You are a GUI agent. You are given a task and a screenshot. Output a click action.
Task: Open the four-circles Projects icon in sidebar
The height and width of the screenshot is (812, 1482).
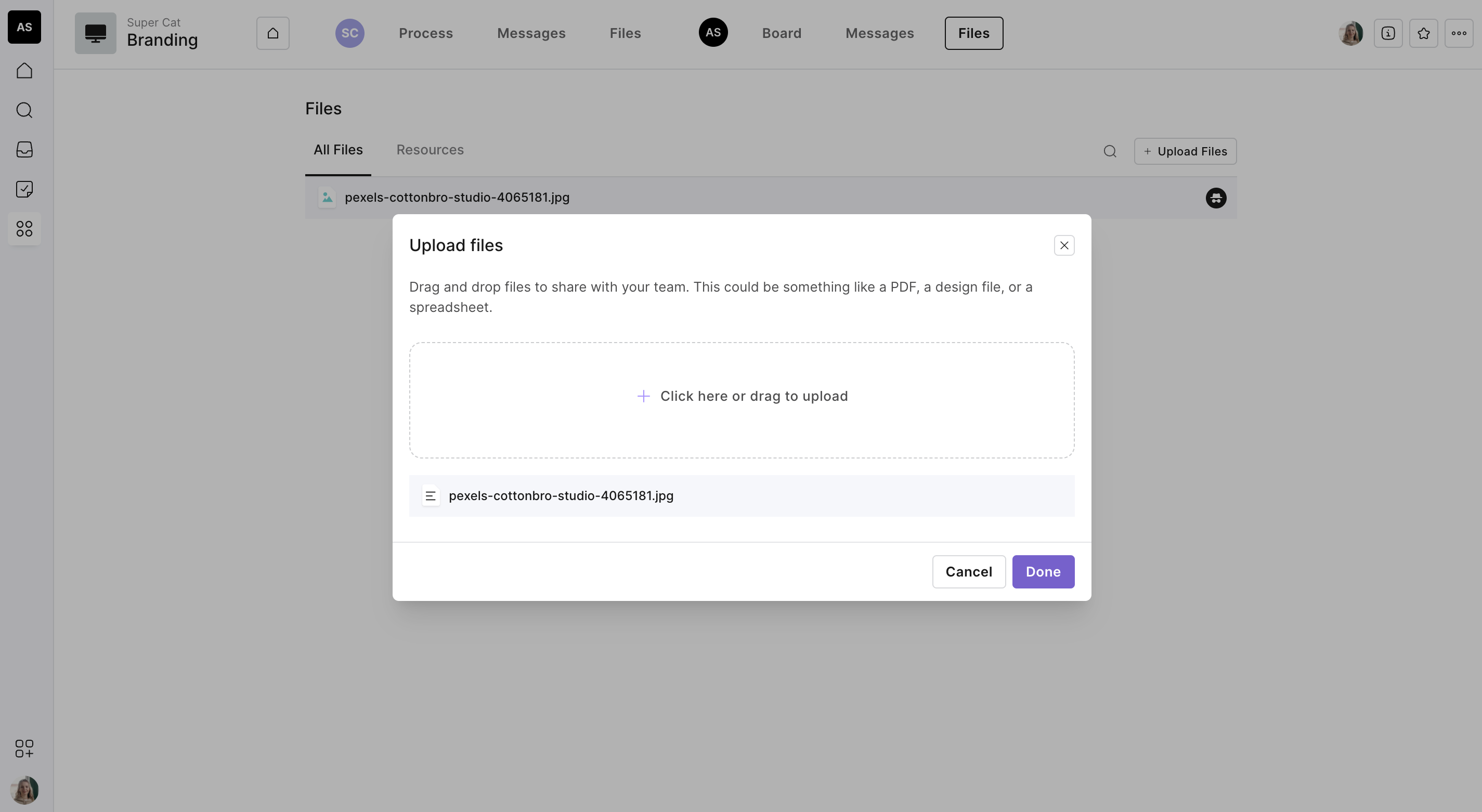click(x=24, y=229)
